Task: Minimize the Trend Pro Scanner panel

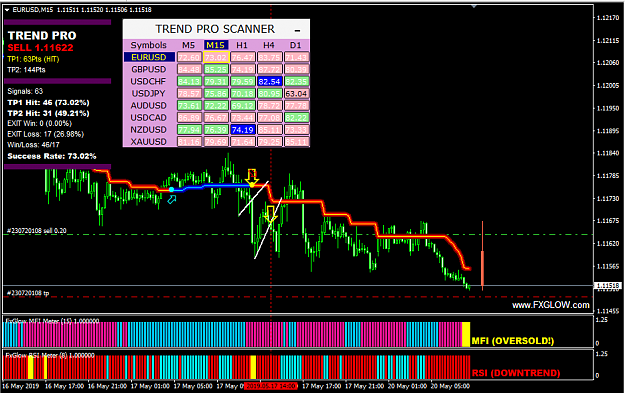Action: pyautogui.click(x=297, y=31)
